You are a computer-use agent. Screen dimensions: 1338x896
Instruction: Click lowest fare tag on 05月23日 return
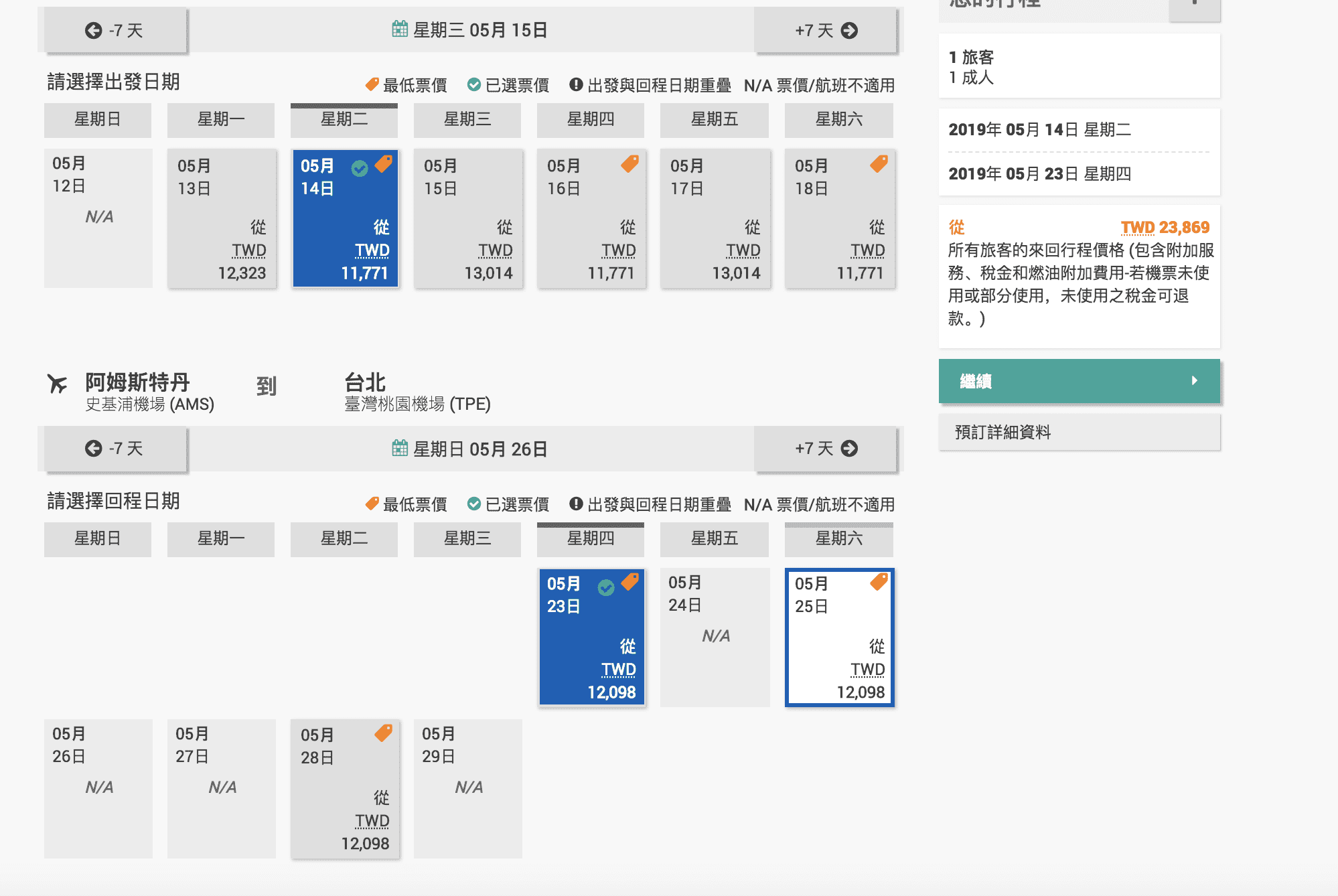tap(630, 582)
